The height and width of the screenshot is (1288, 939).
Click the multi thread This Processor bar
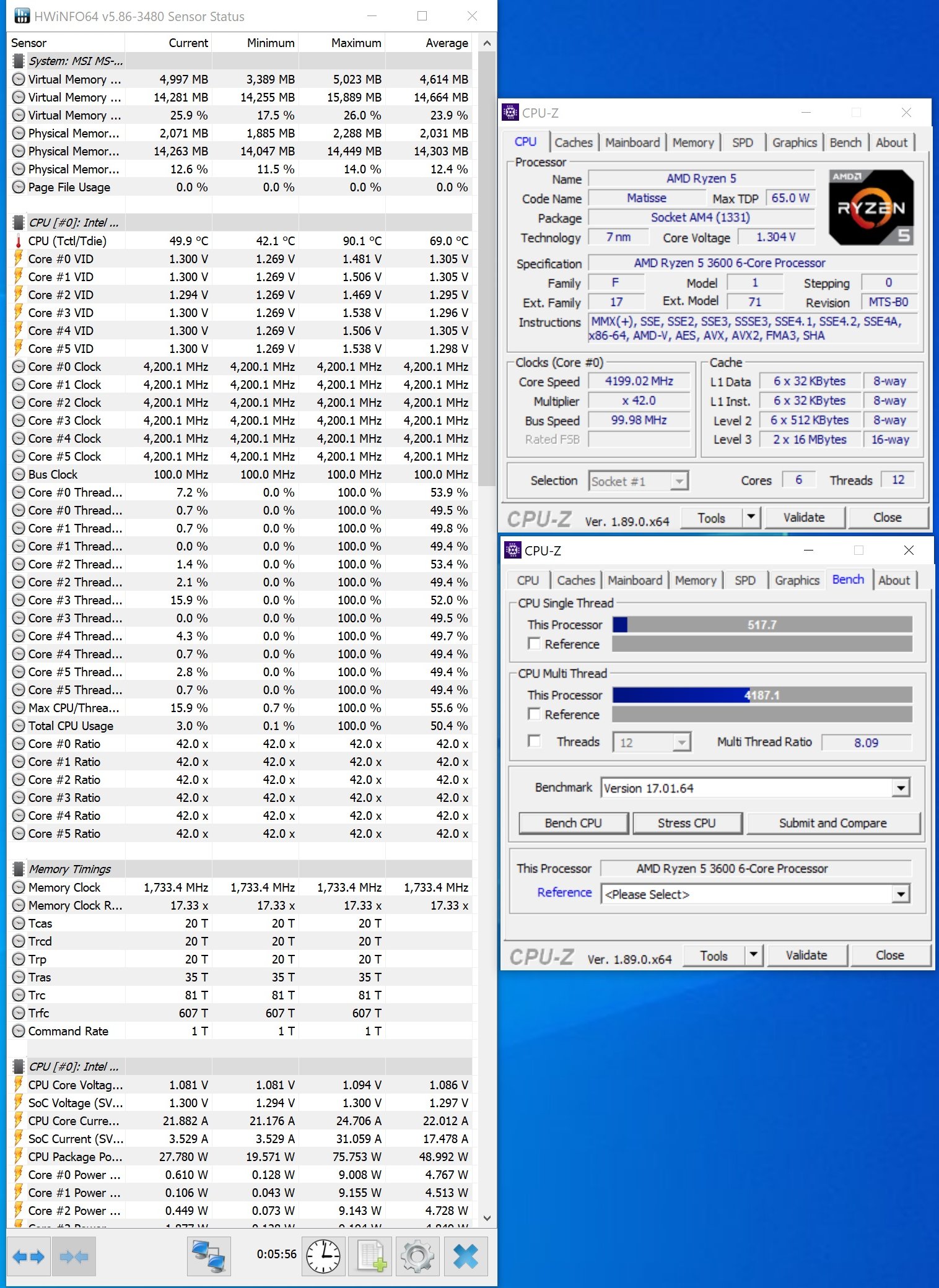[762, 695]
